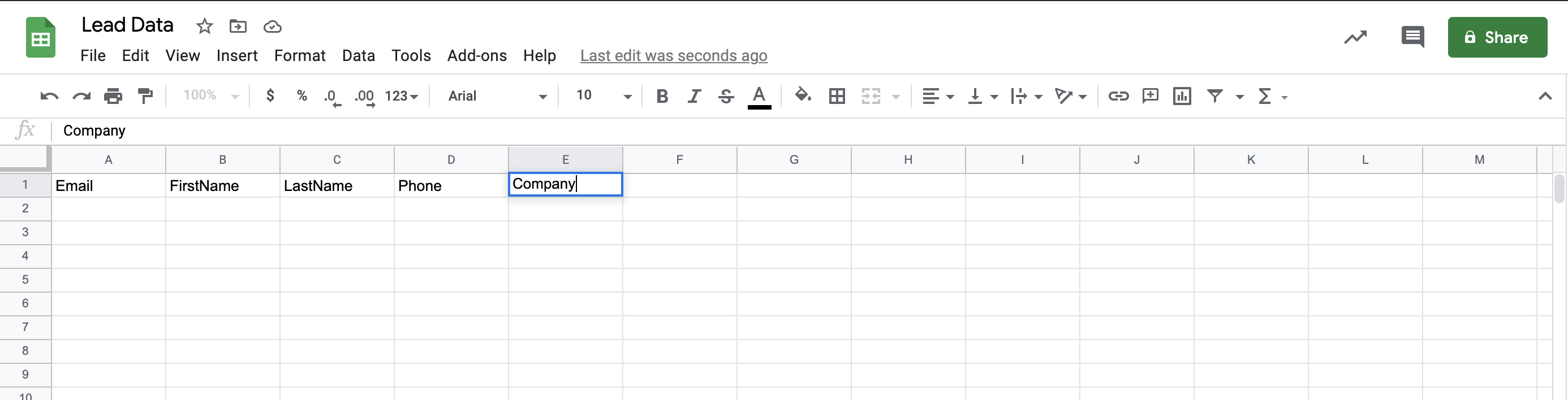The width and height of the screenshot is (1568, 400).
Task: Open comment history speech bubble
Action: 1412,37
